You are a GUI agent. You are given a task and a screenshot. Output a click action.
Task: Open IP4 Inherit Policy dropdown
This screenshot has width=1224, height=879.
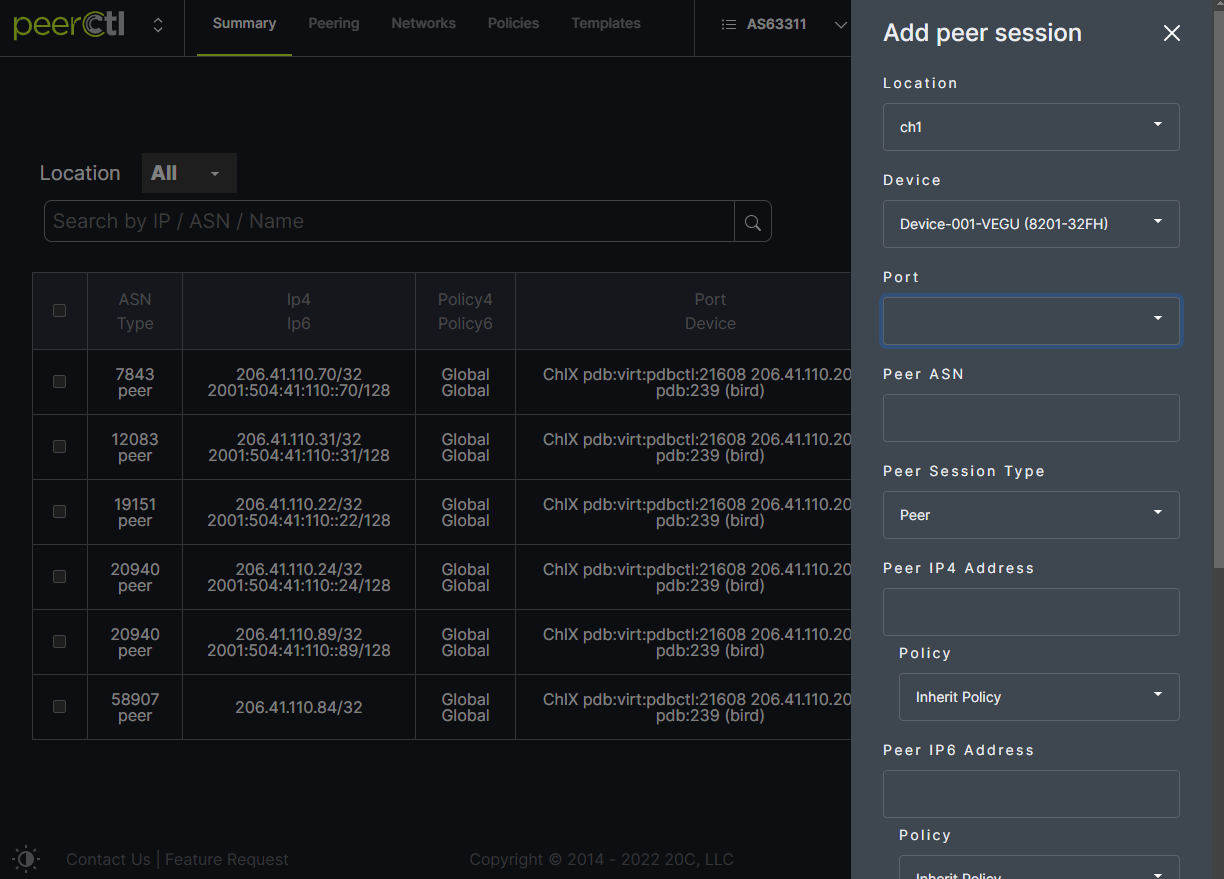pos(1039,697)
